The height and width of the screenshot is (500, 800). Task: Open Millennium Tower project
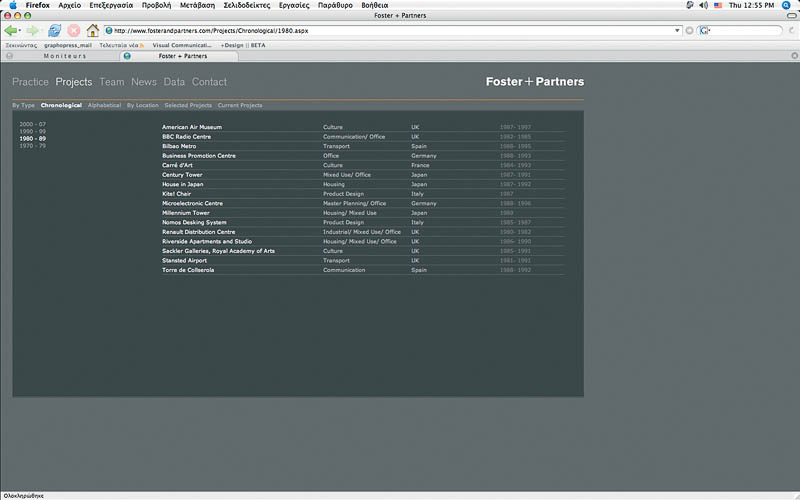[186, 213]
